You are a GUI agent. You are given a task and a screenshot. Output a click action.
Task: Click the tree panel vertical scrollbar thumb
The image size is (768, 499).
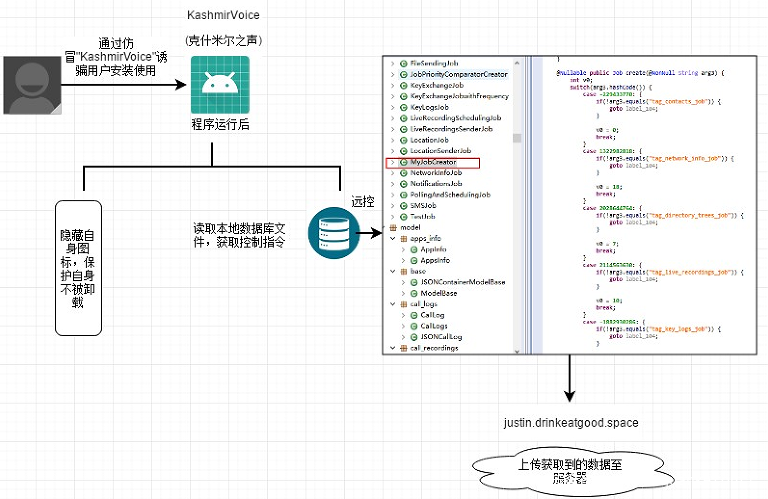(x=517, y=137)
